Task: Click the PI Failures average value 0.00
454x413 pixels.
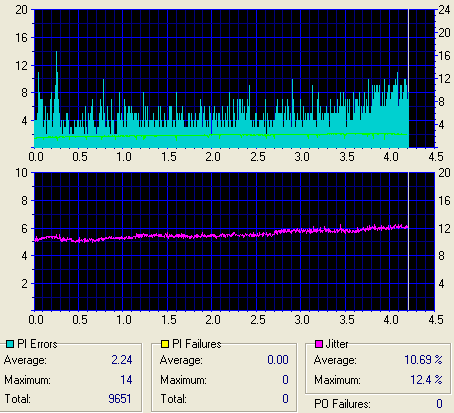Action: (278, 360)
